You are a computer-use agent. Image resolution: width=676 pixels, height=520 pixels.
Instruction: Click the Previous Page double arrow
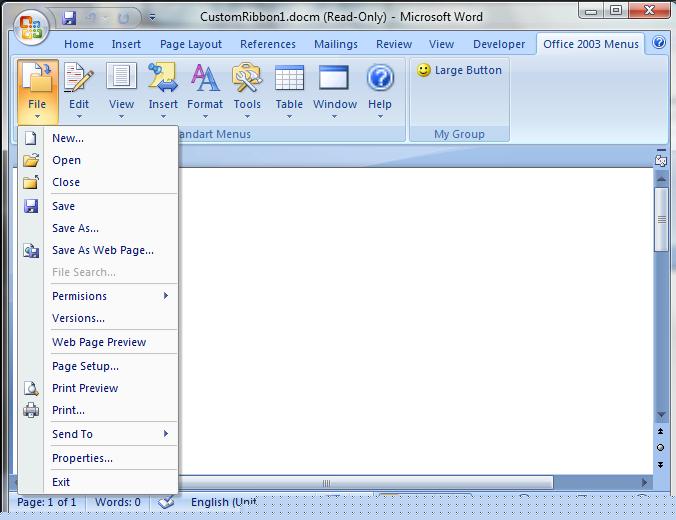point(660,431)
